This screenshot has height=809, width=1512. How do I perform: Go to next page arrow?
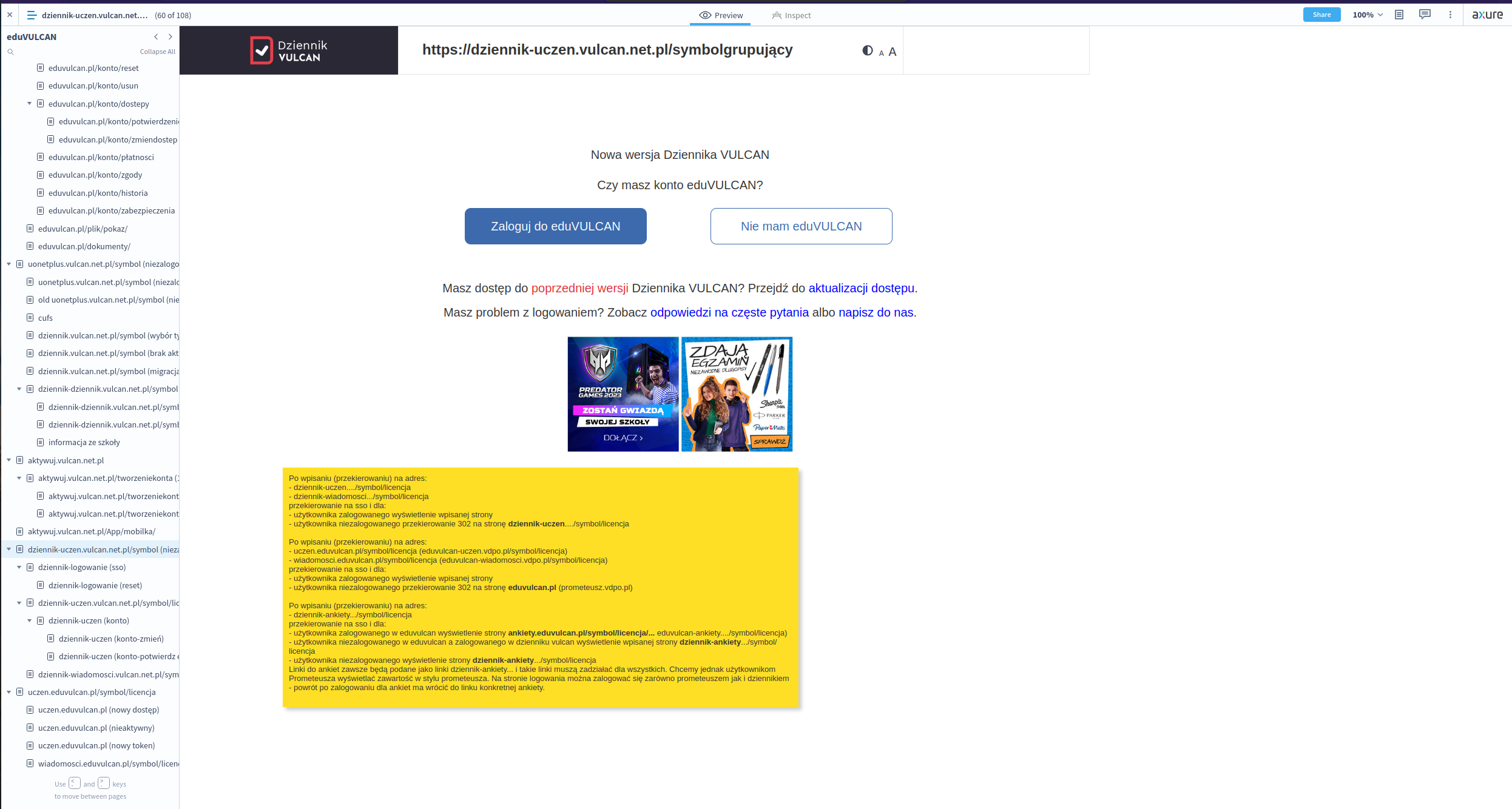(x=170, y=37)
